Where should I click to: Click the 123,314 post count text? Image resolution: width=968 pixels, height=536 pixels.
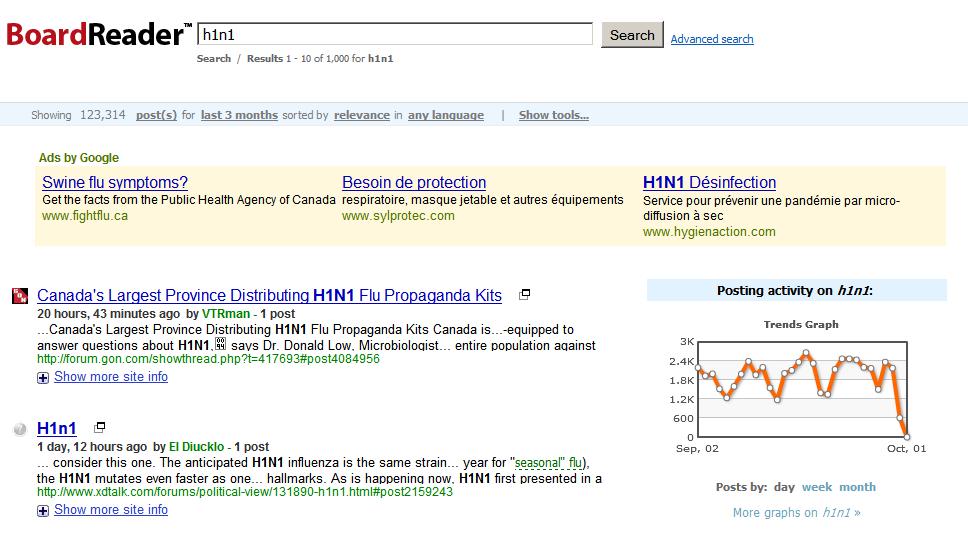[x=102, y=115]
